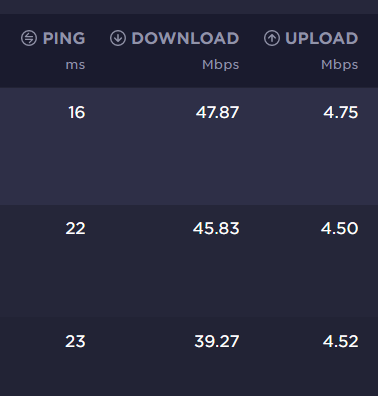Select the 39.27 download speed value
This screenshot has height=396, width=378.
[217, 342]
